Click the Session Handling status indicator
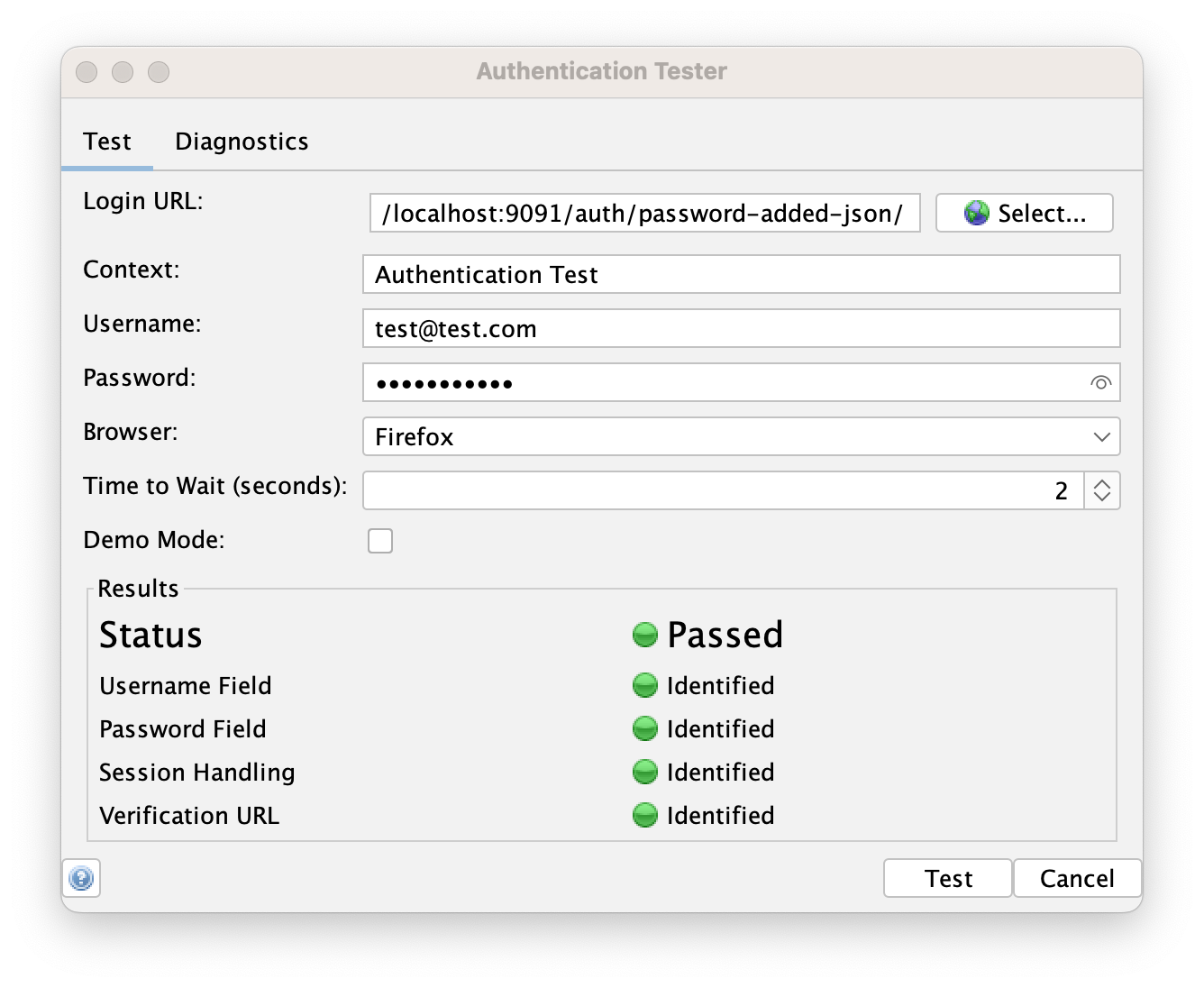This screenshot has width=1204, height=988. click(x=644, y=773)
